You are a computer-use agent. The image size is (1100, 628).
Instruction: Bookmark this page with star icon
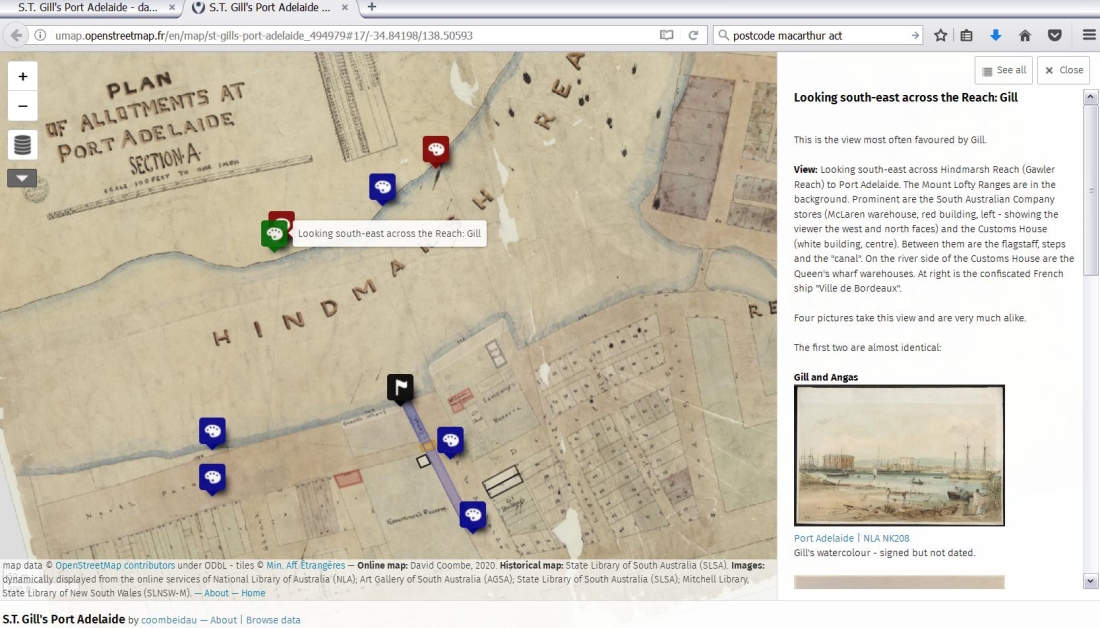click(x=940, y=35)
